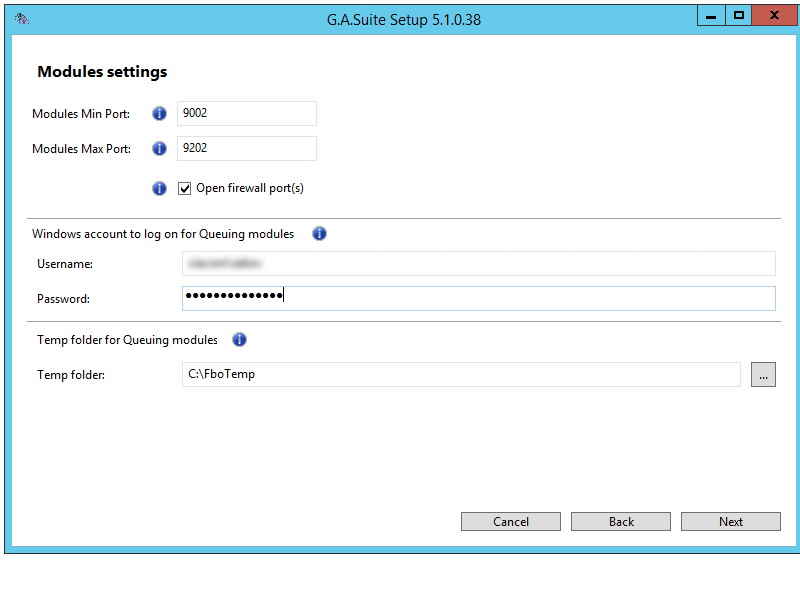This screenshot has width=800, height=600.
Task: Click 'Temp folder for Queuing modules' text
Action: [x=128, y=340]
